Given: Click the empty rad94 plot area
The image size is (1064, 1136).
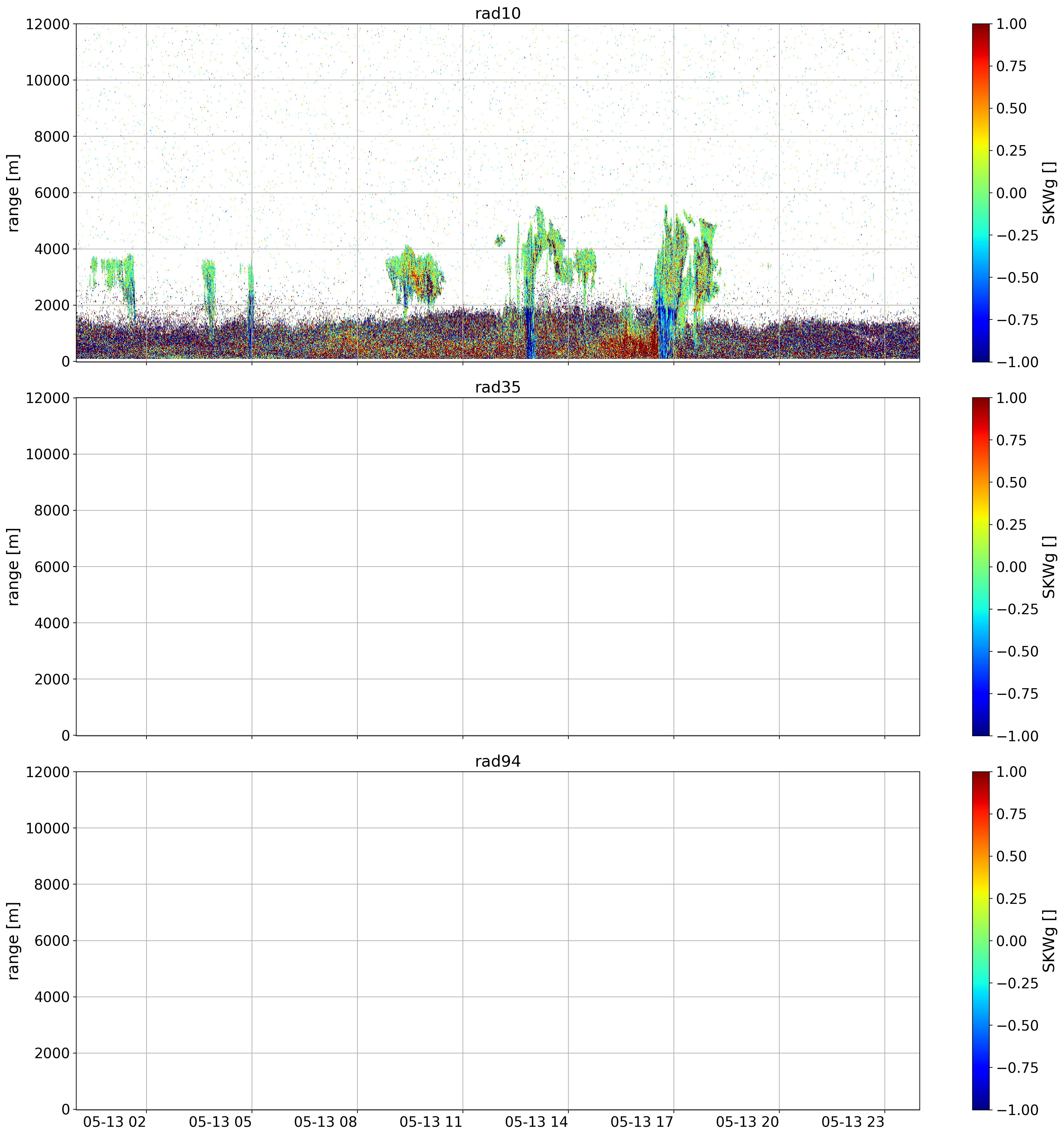Looking at the screenshot, I should (498, 941).
